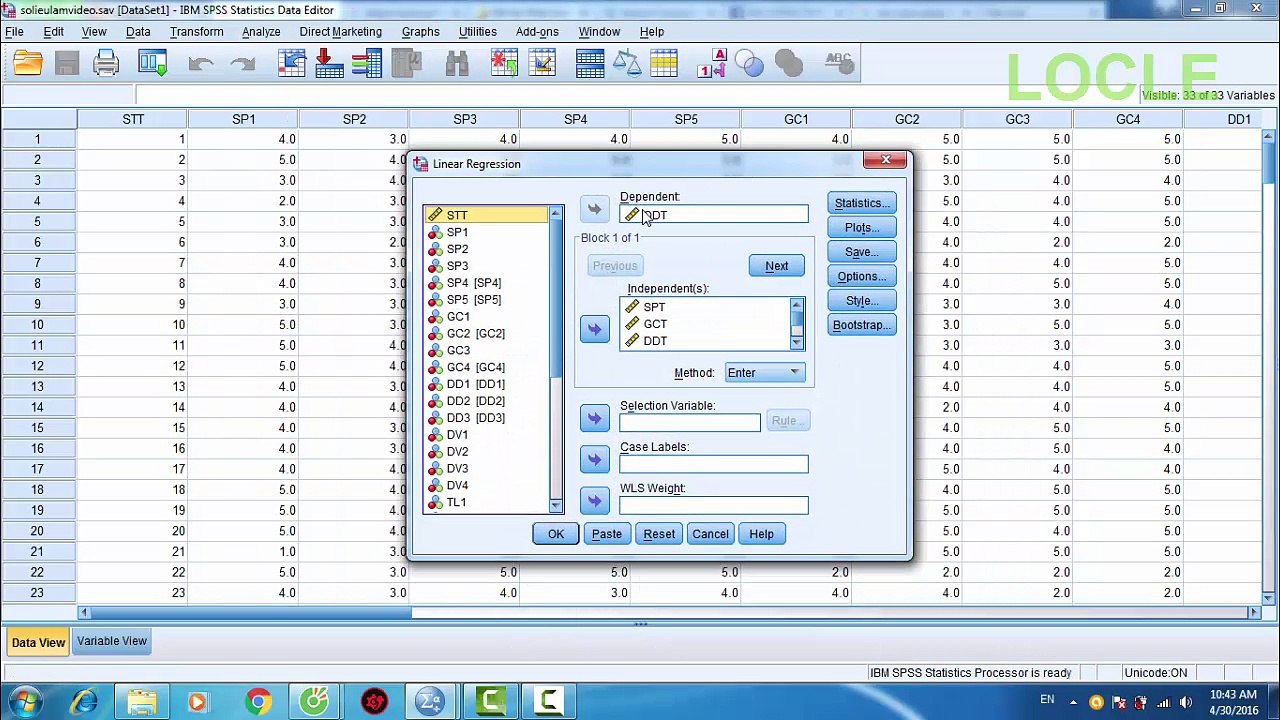Screen dimensions: 1280x720
Task: Click arrow button for Case Labels
Action: click(x=594, y=459)
